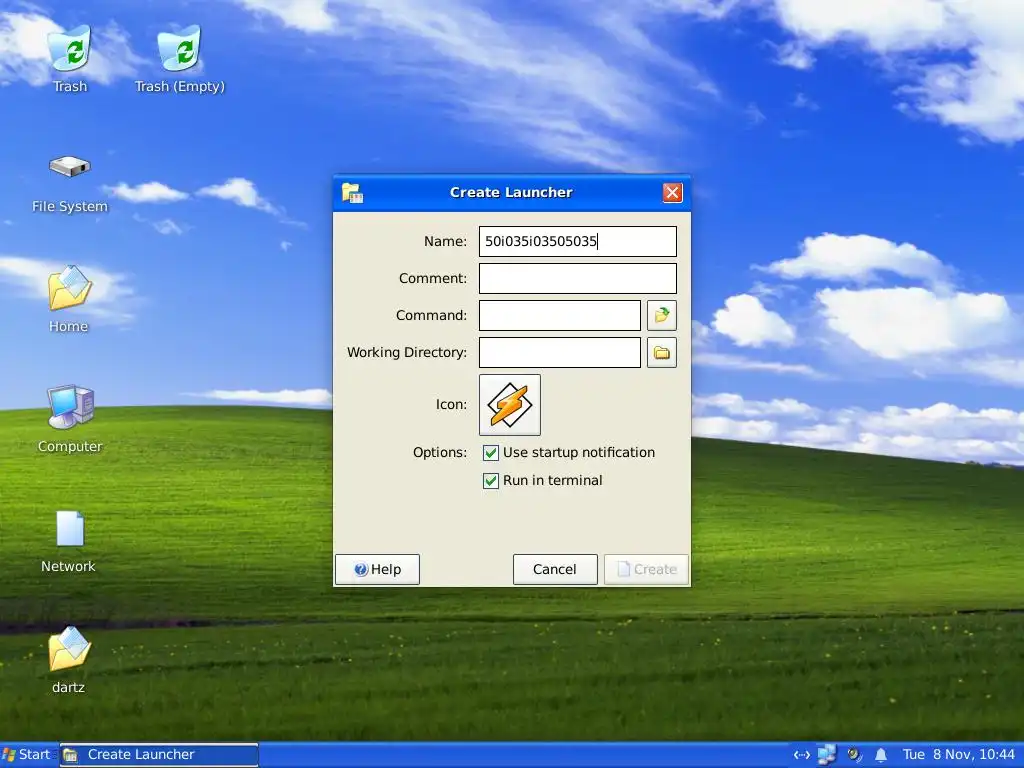Click the Create button
Viewport: 1024px width, 768px height.
point(647,569)
